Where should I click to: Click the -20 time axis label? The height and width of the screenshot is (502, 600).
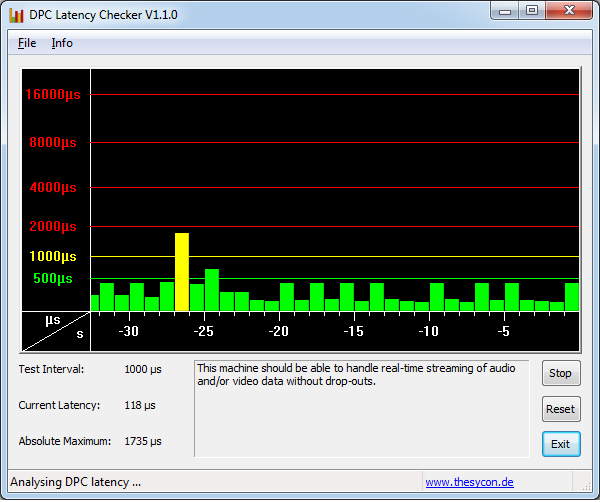coord(279,331)
